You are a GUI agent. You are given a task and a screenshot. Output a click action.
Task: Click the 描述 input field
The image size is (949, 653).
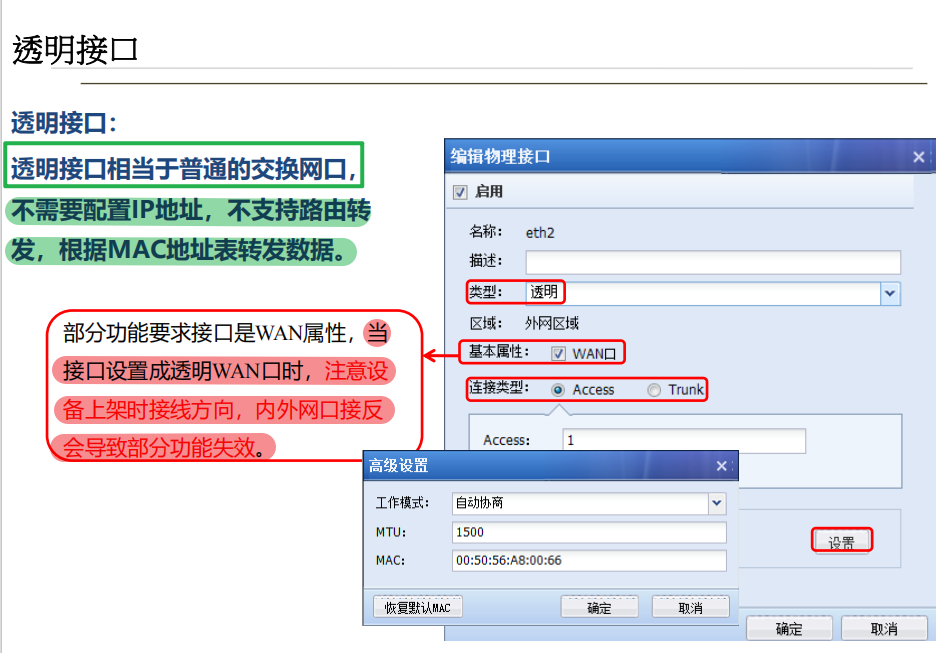point(713,262)
